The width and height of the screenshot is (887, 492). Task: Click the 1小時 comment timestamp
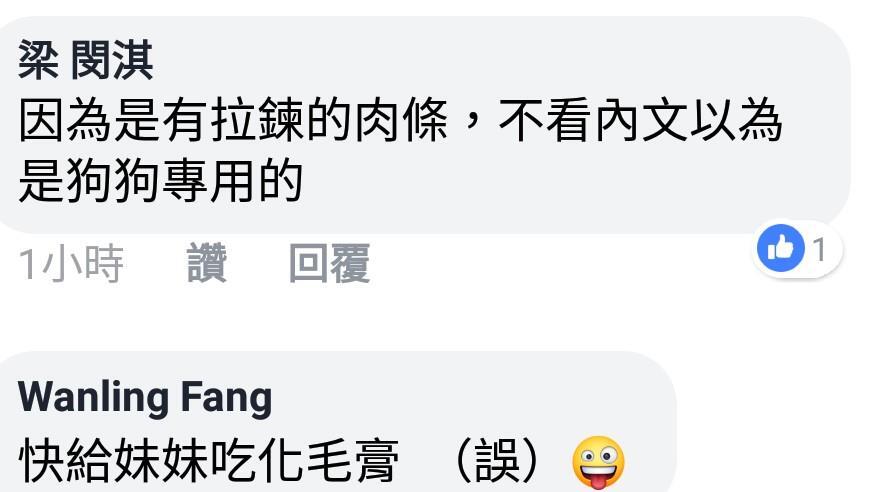click(x=71, y=263)
